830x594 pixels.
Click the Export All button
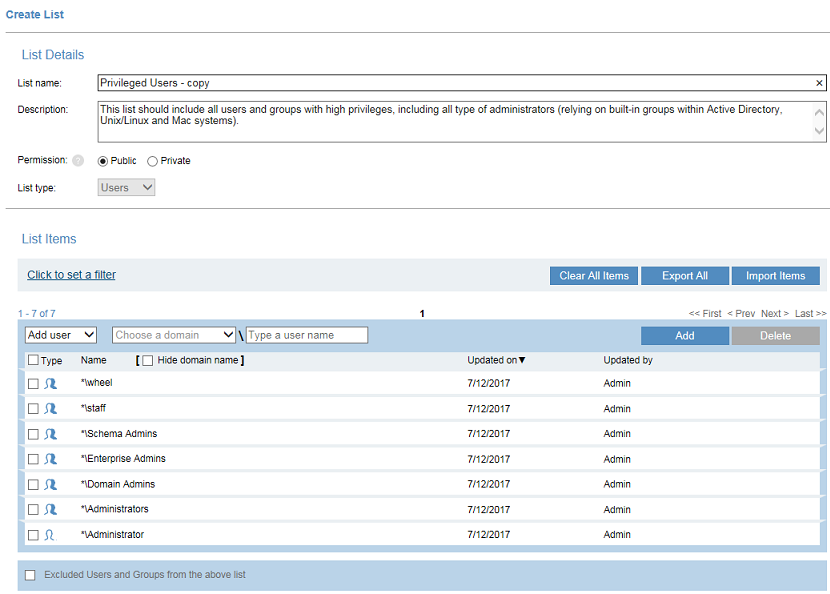click(x=685, y=276)
